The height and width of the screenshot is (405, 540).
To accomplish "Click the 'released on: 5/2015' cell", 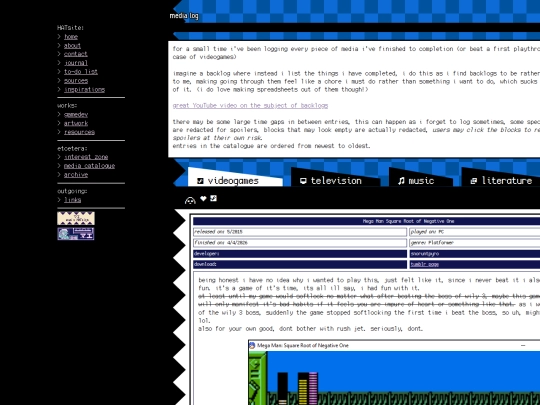I will coord(300,232).
